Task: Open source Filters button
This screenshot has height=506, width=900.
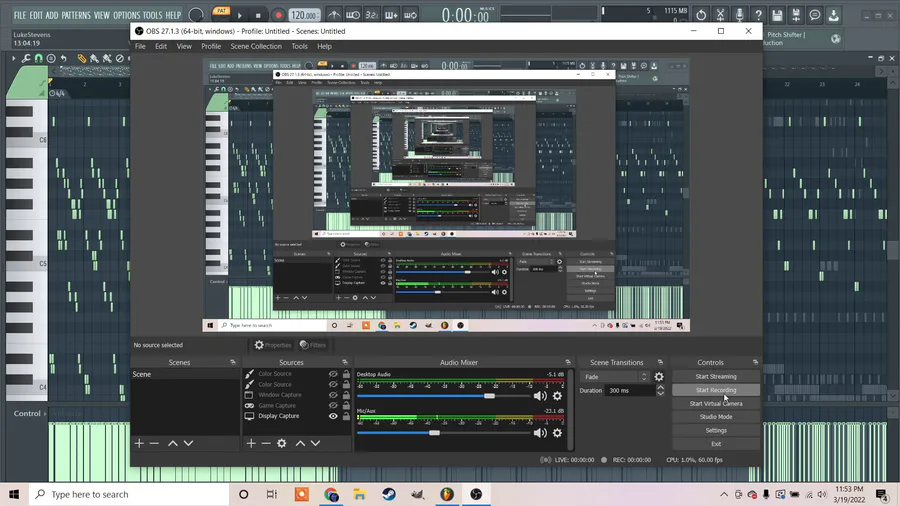Action: click(x=313, y=345)
